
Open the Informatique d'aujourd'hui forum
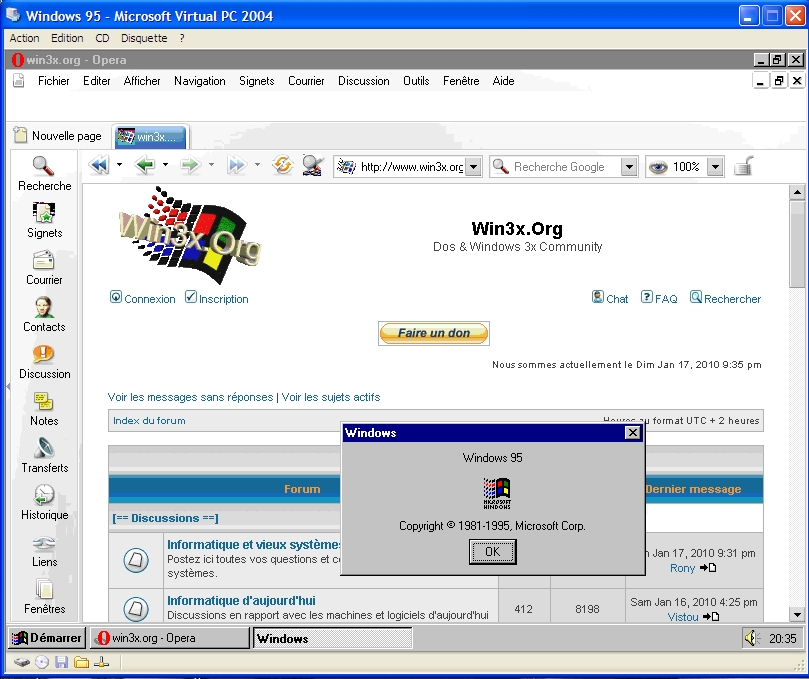tap(241, 601)
